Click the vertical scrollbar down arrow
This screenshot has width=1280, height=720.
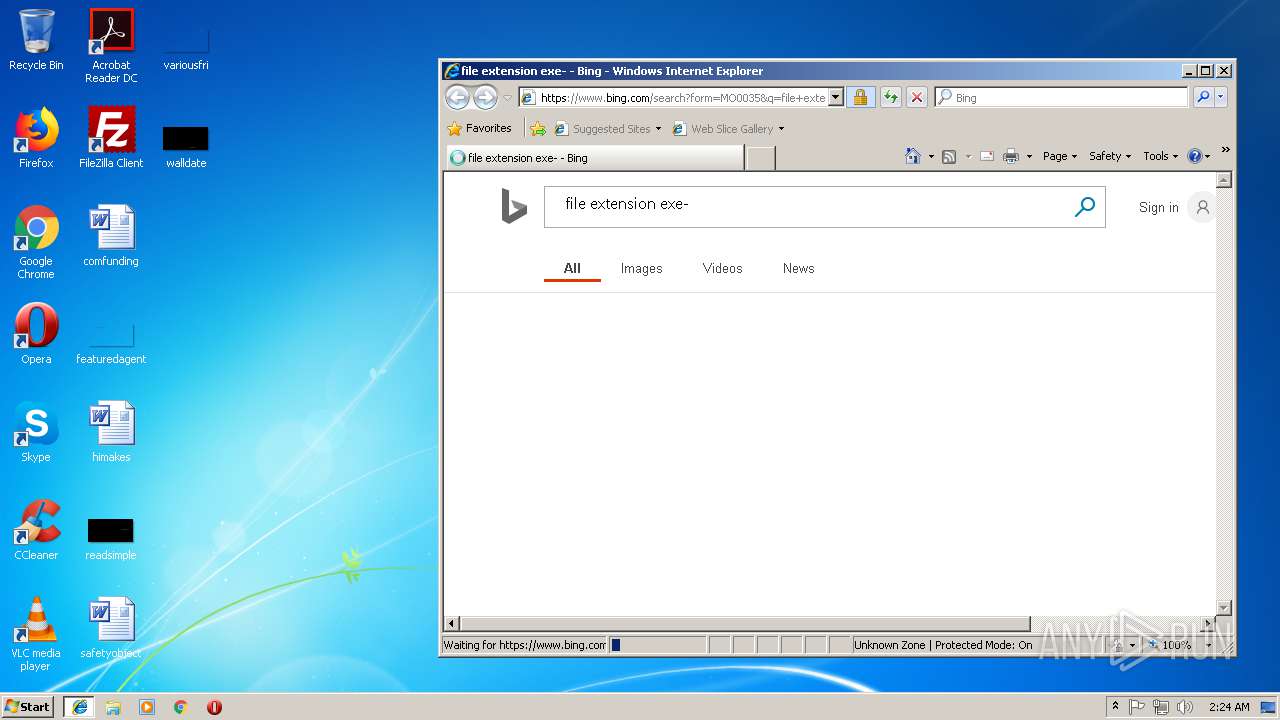[x=1223, y=607]
